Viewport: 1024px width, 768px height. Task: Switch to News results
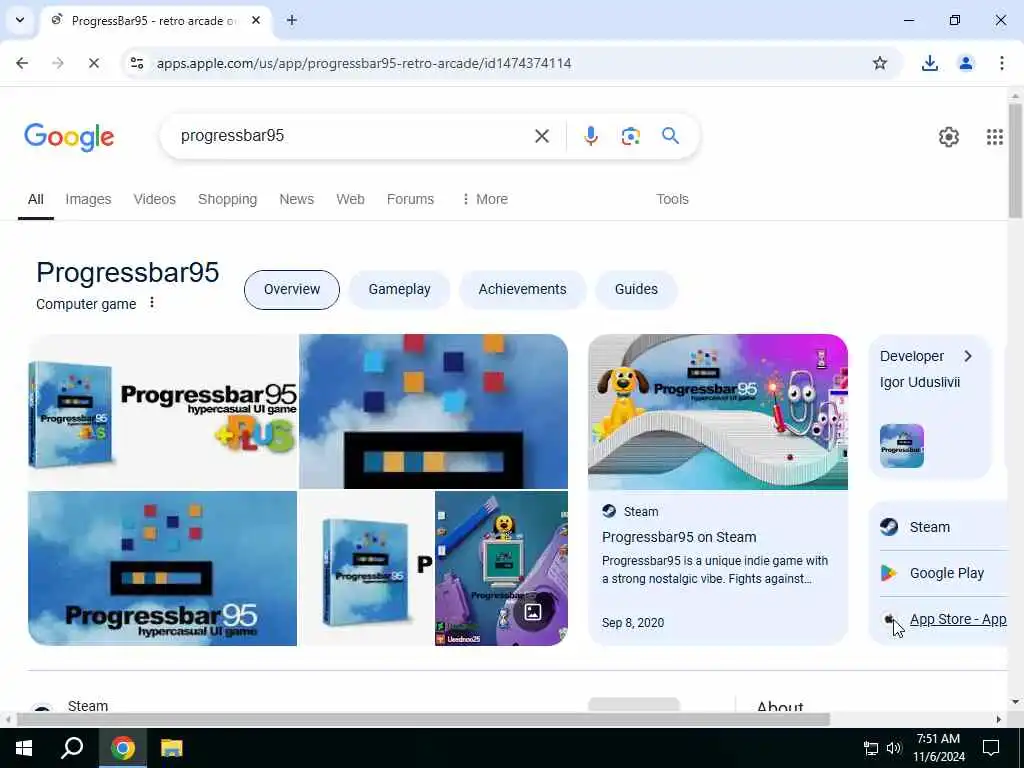(296, 199)
